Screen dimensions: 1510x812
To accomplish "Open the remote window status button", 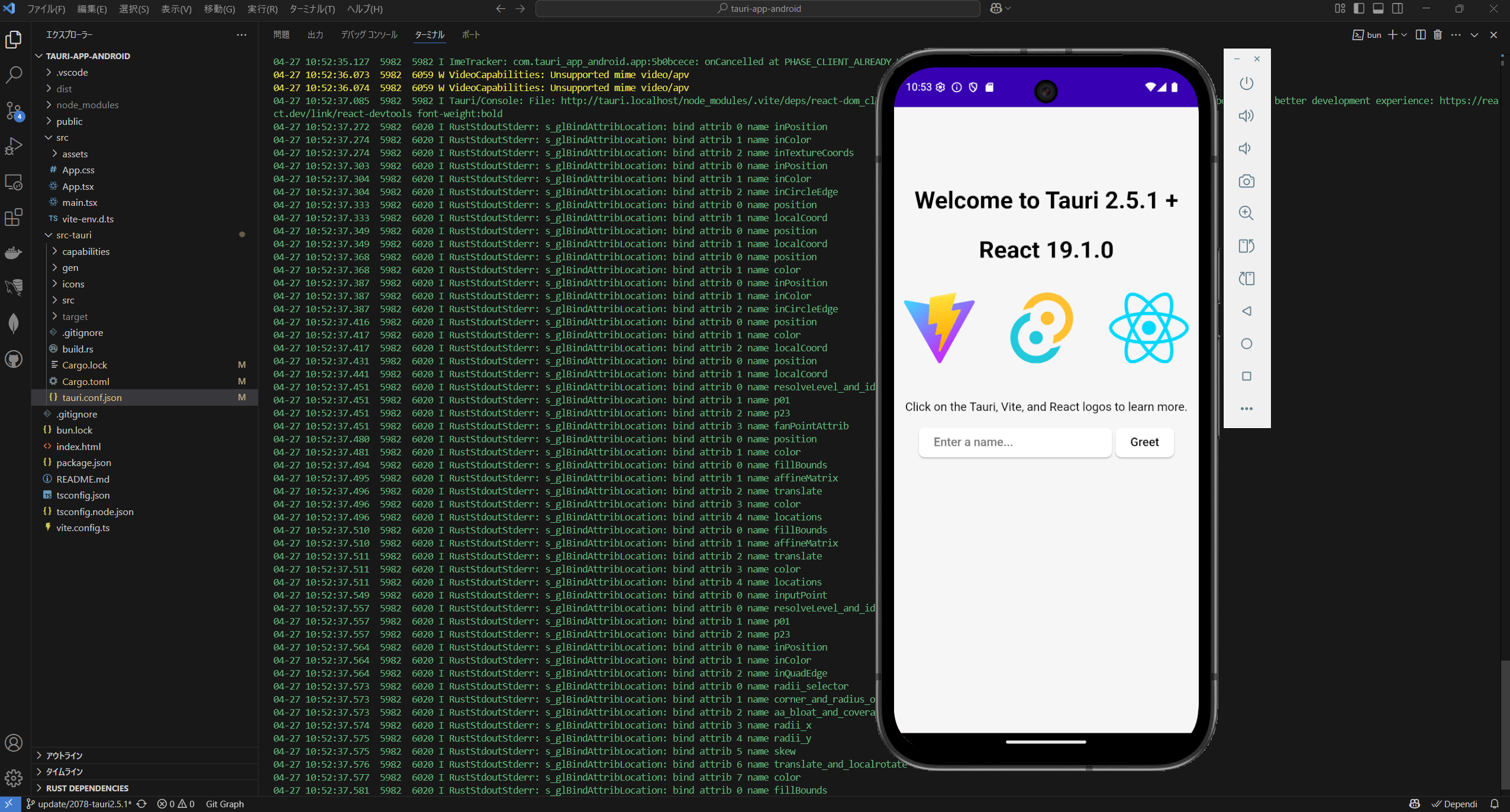I will [9, 804].
